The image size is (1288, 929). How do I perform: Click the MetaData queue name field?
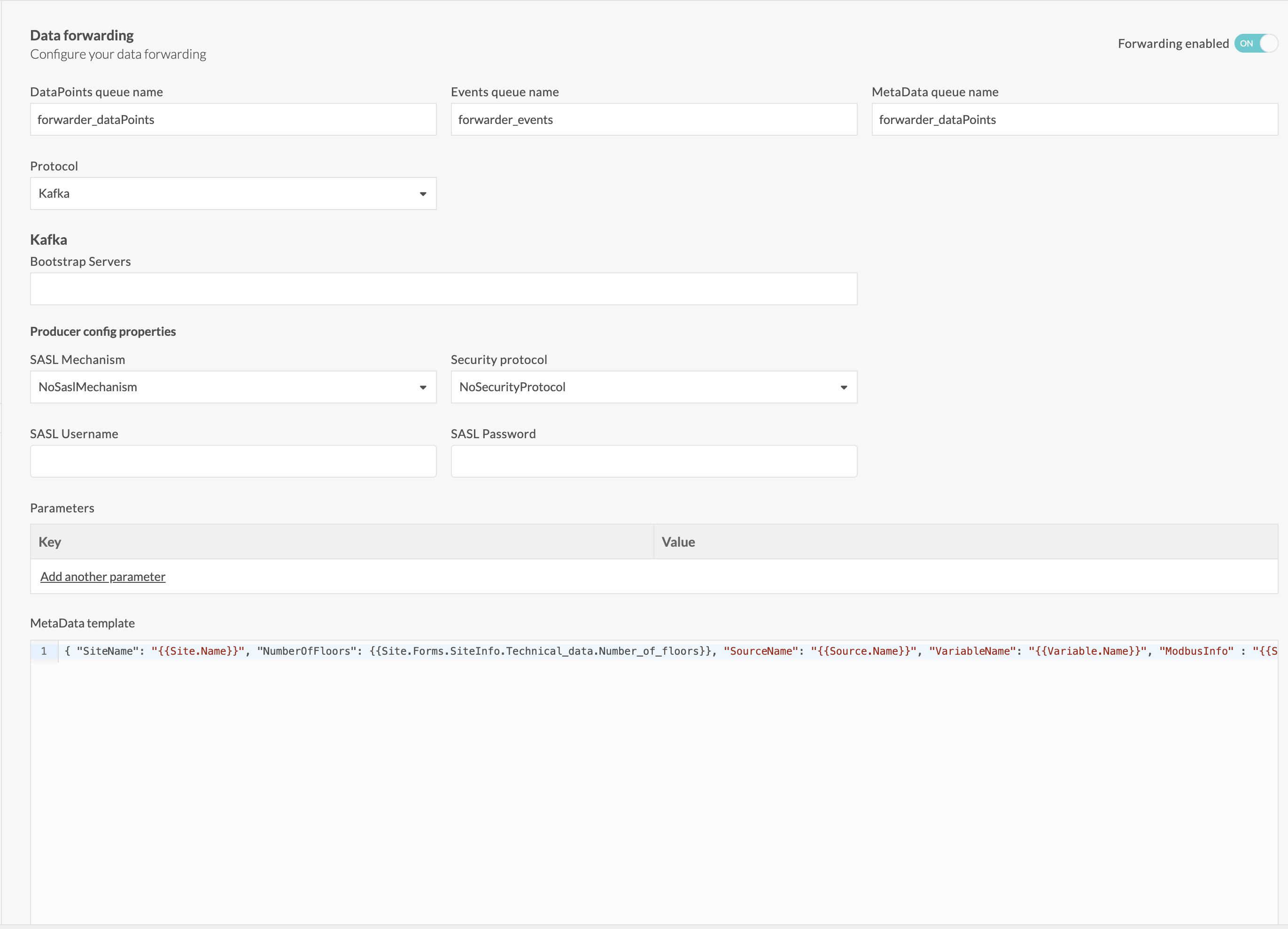1074,120
